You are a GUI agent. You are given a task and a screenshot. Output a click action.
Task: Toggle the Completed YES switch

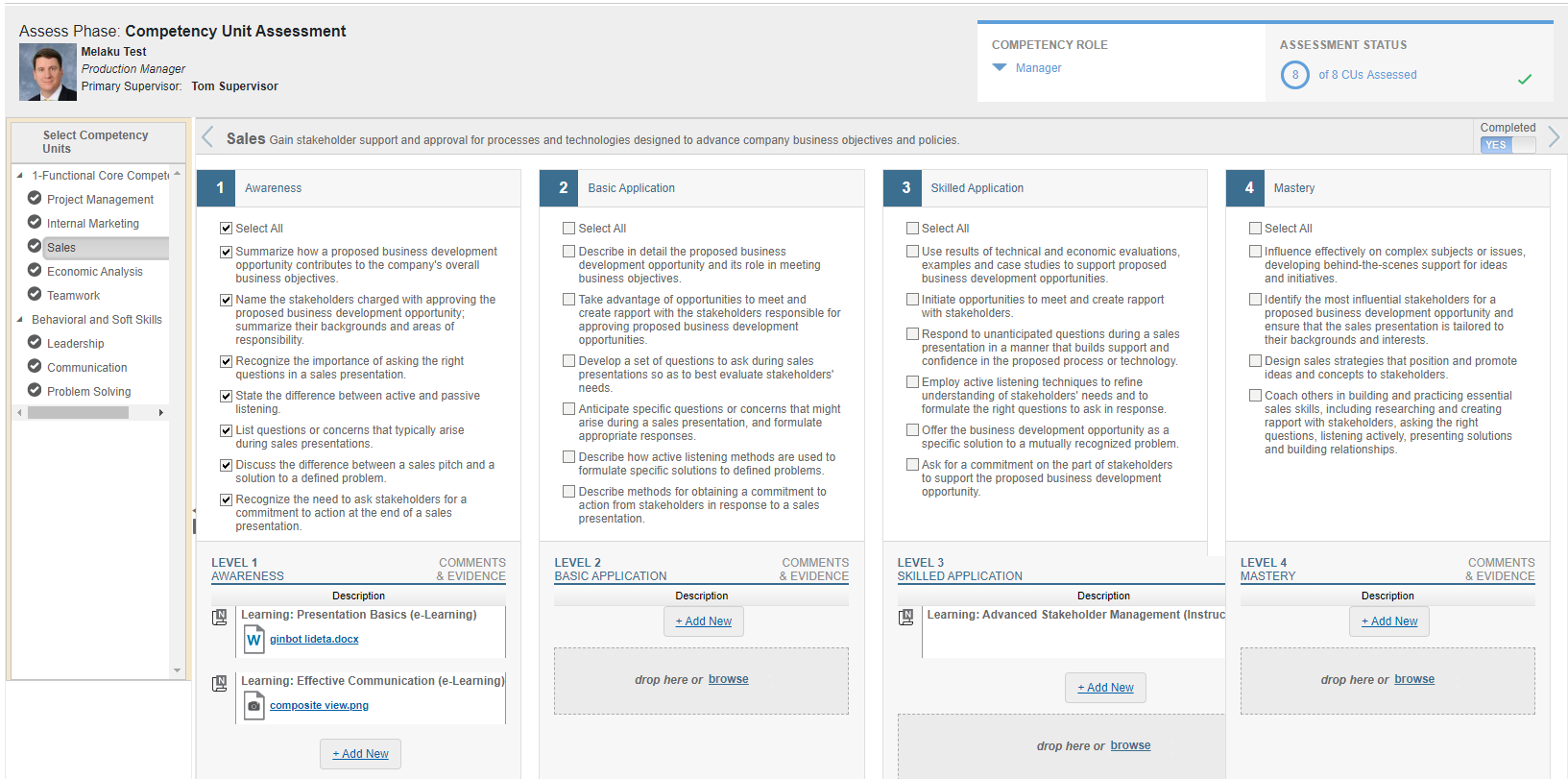click(1508, 144)
